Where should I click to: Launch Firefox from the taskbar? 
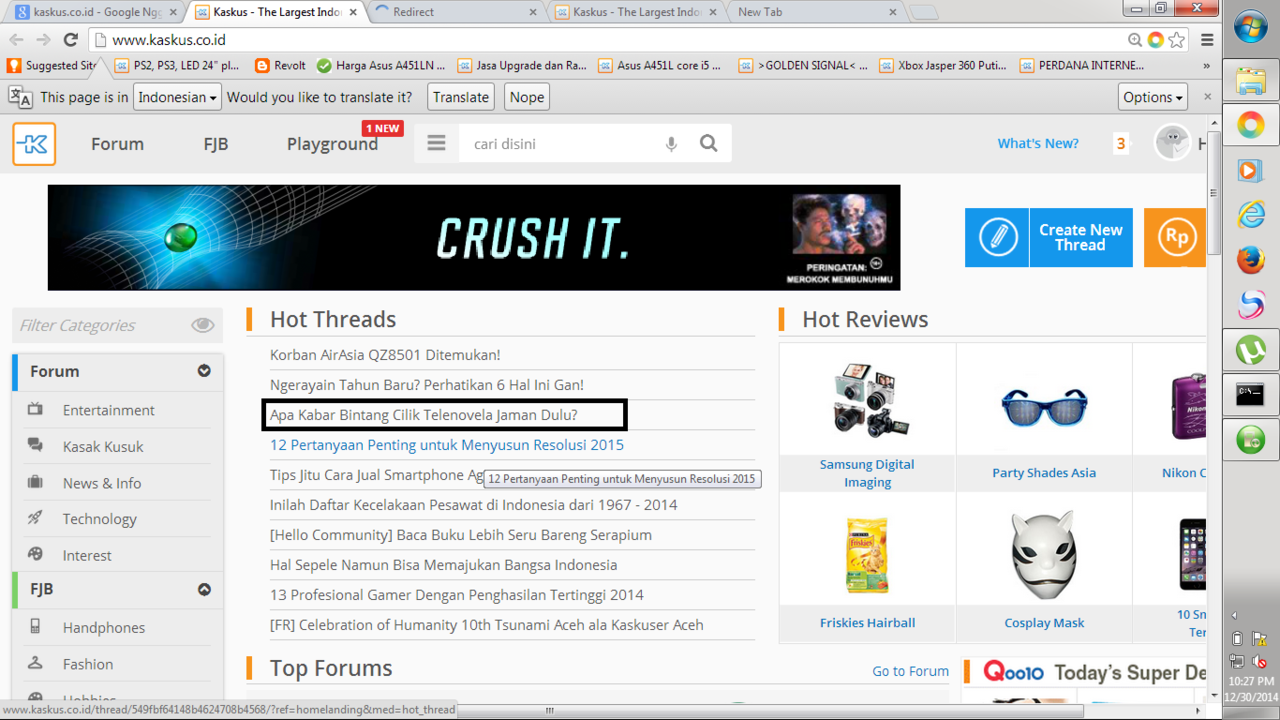pyautogui.click(x=1250, y=259)
